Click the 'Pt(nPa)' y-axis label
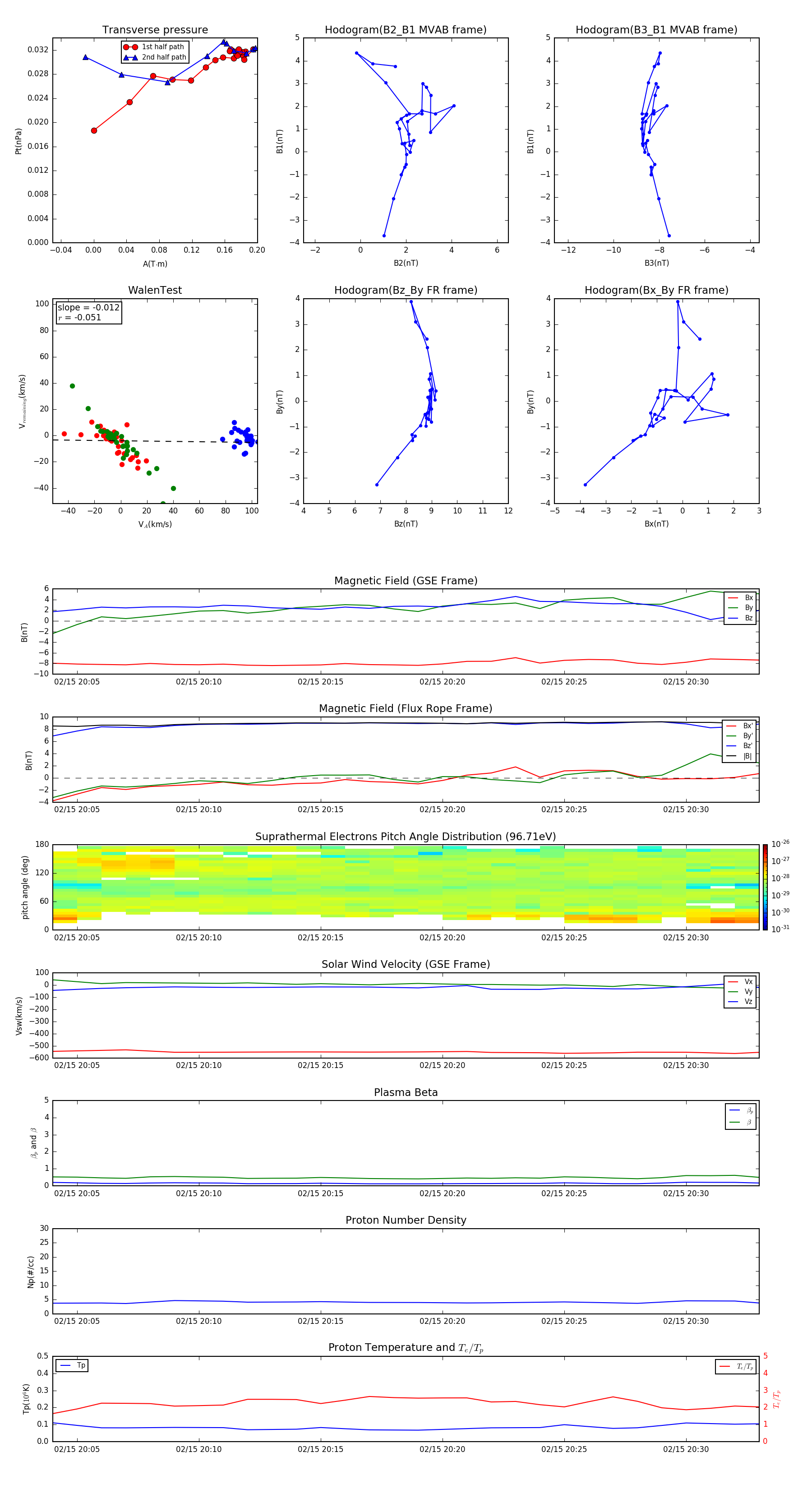Image resolution: width=812 pixels, height=1489 pixels. [x=18, y=141]
